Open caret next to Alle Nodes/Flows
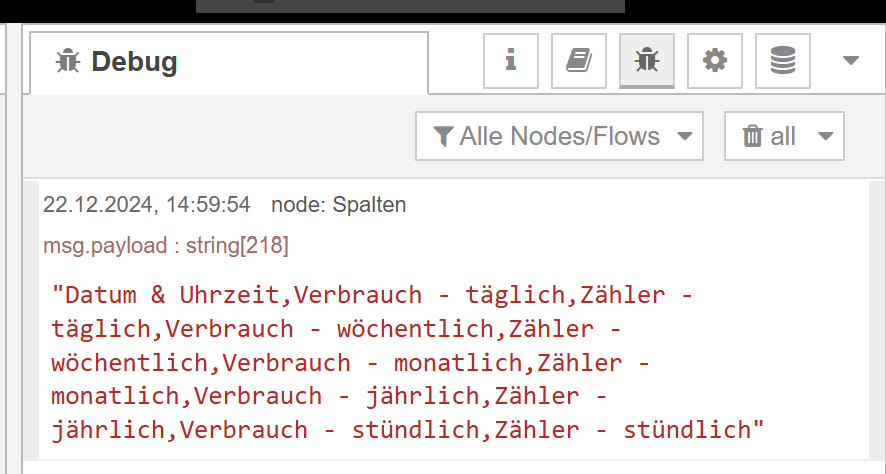Screen dimensions: 886x474 click(684, 136)
